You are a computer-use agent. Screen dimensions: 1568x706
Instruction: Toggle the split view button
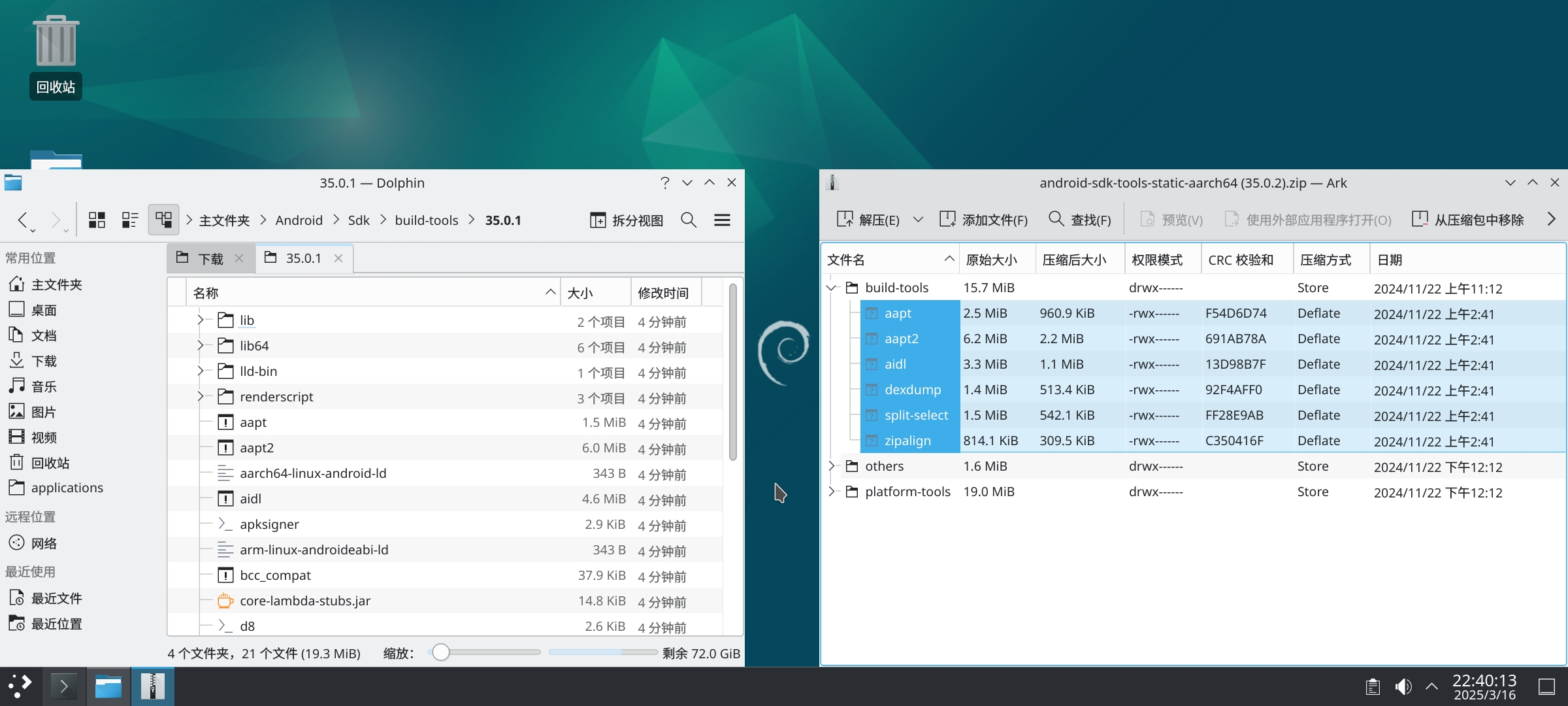click(x=626, y=220)
